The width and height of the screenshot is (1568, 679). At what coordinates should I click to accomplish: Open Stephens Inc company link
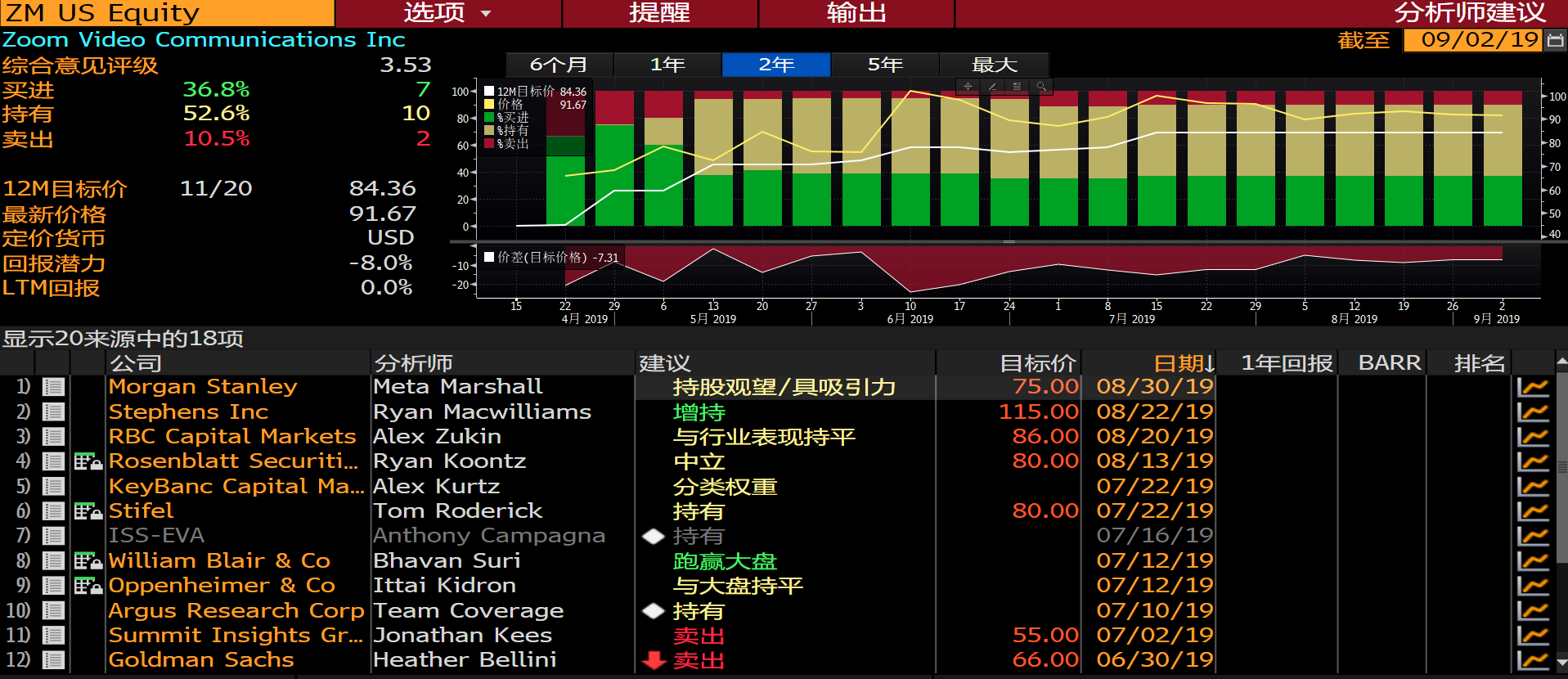(x=188, y=412)
